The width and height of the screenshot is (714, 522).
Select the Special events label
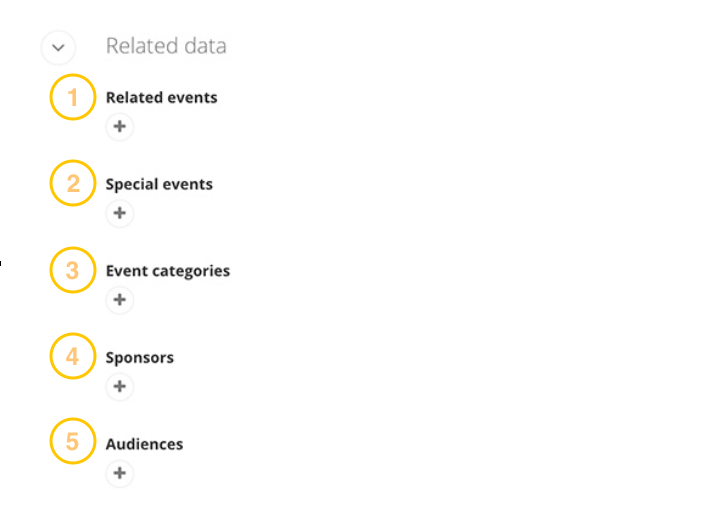point(159,184)
